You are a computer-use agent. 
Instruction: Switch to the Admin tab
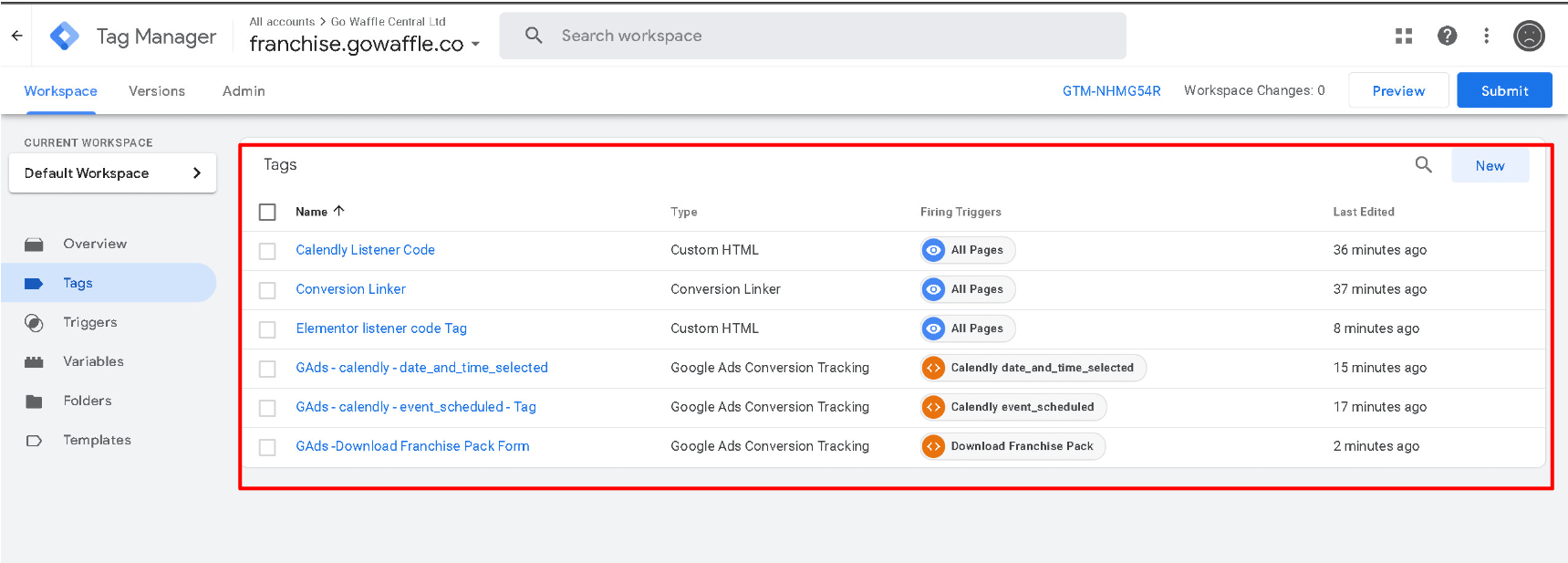pos(244,91)
